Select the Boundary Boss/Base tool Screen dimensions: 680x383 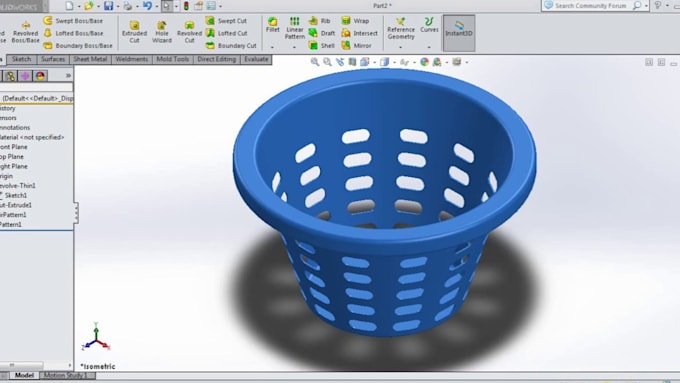point(78,45)
